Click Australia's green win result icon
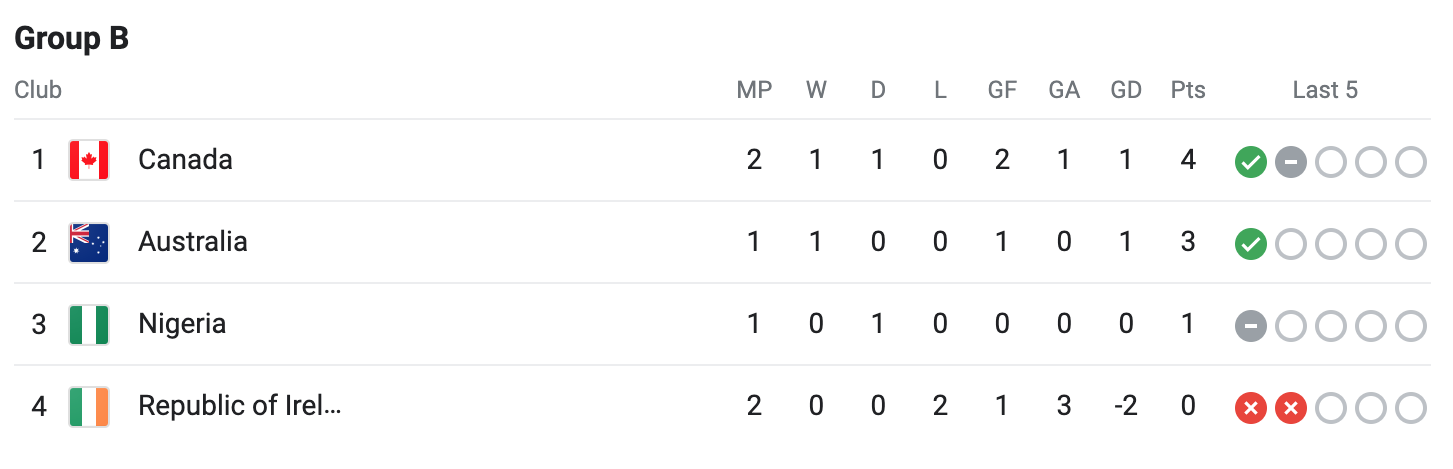Viewport: 1453px width, 469px height. [1251, 243]
